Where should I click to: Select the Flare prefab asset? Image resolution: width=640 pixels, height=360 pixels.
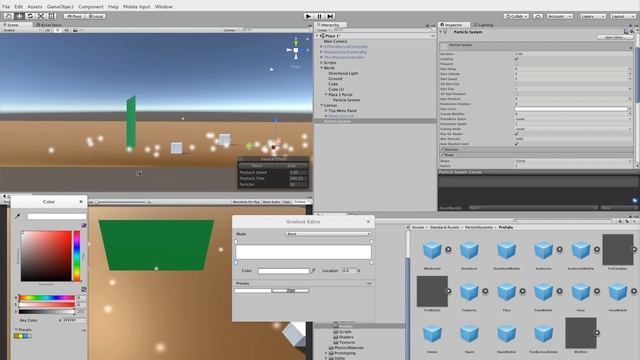(x=506, y=291)
